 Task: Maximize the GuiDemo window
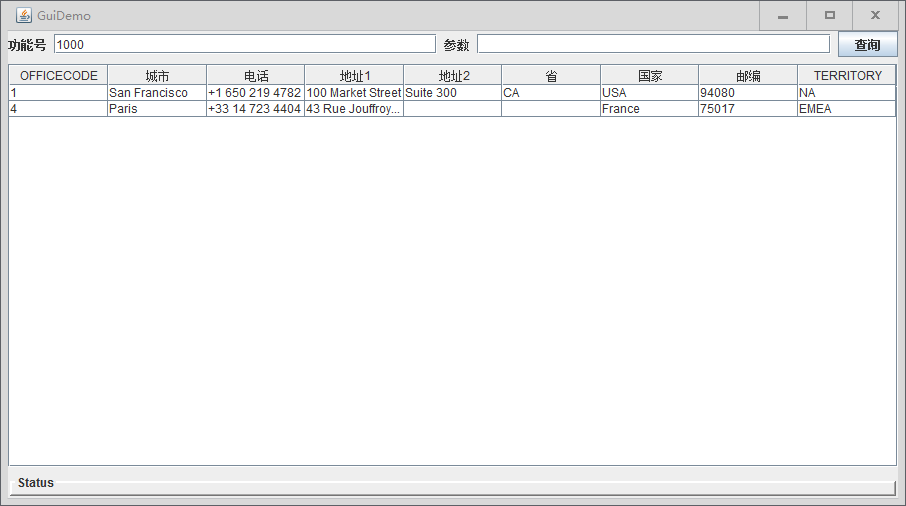(829, 16)
